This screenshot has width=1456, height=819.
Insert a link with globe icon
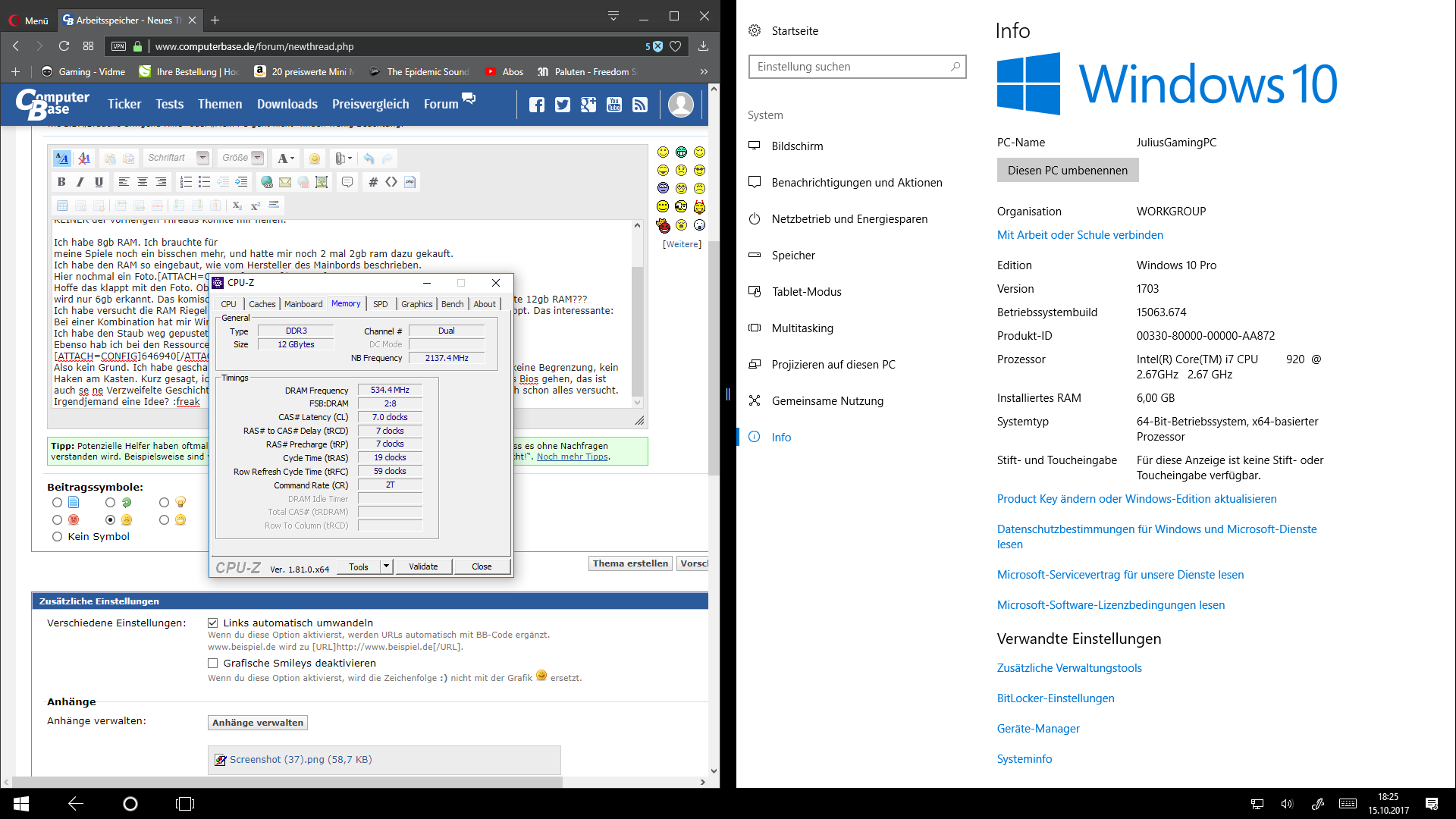pyautogui.click(x=267, y=182)
